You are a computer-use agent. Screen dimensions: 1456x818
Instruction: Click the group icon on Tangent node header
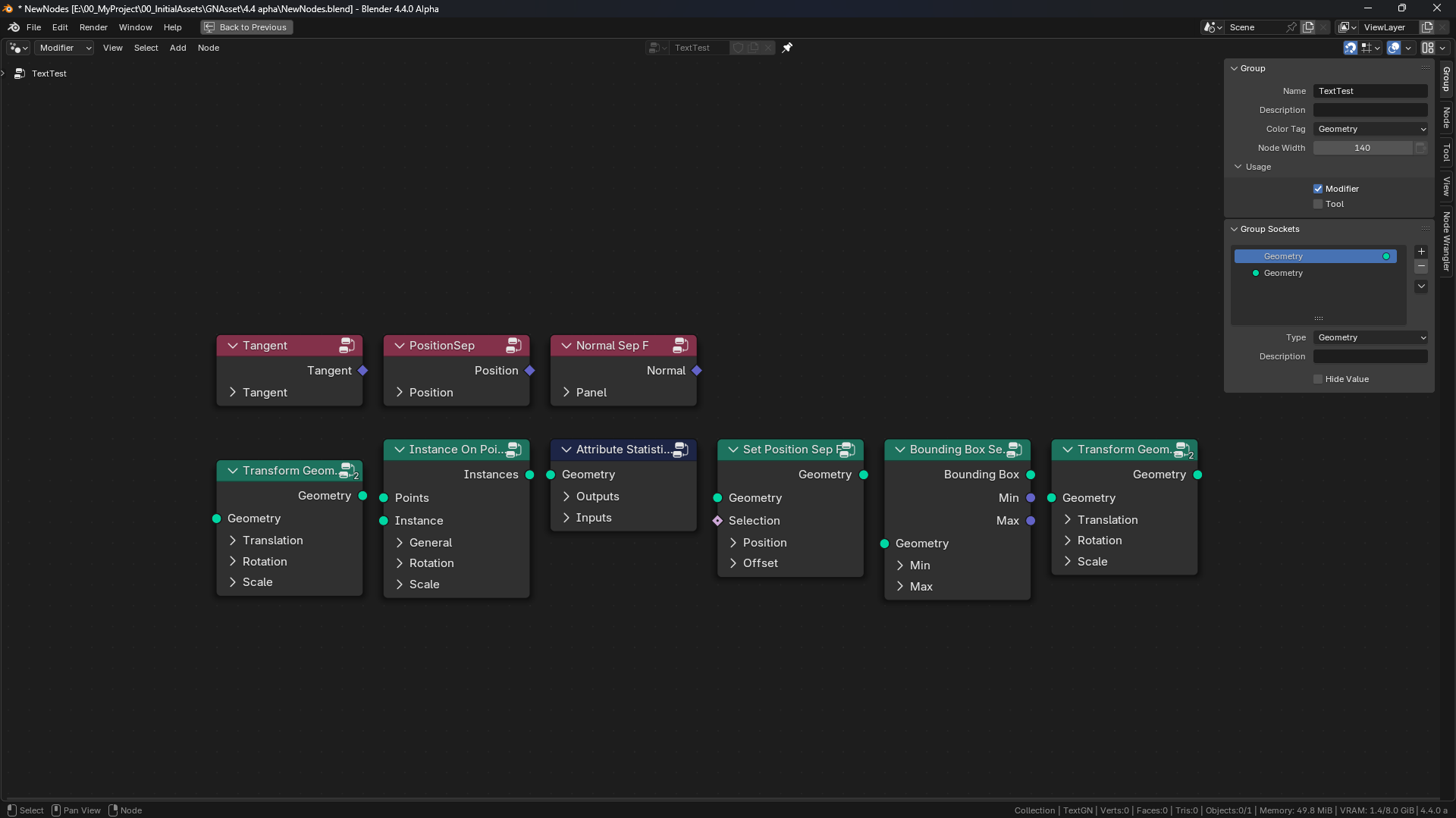pyautogui.click(x=347, y=346)
